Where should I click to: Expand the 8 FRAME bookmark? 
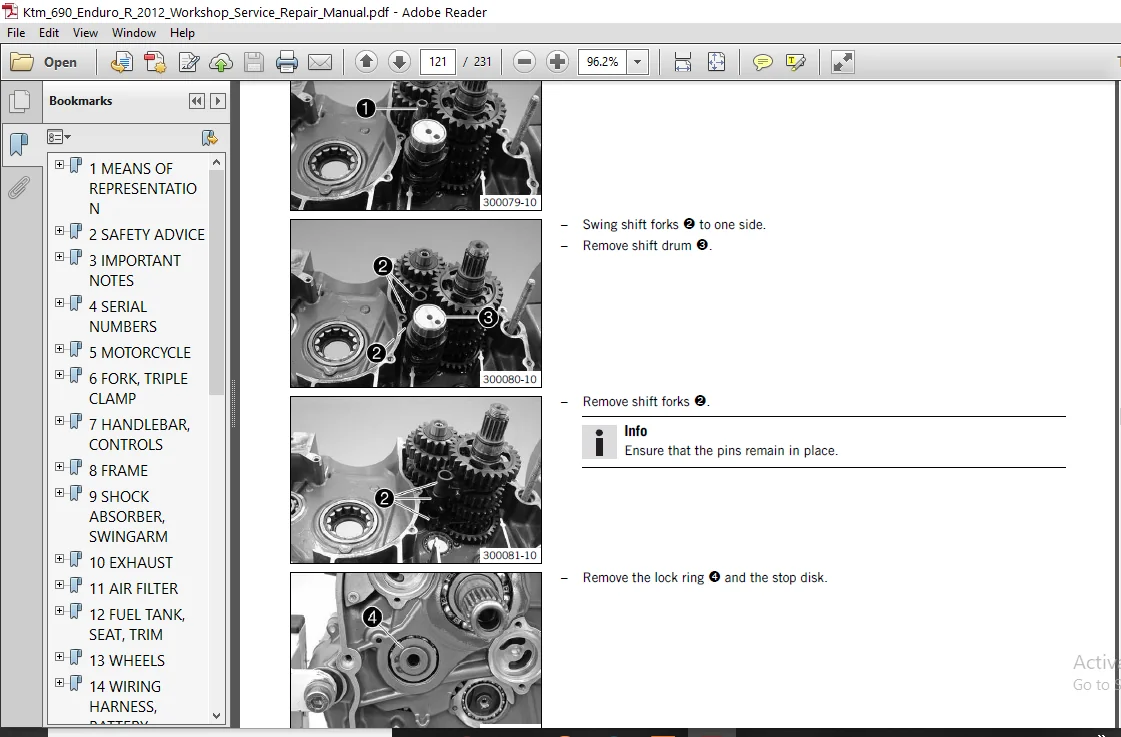[59, 467]
